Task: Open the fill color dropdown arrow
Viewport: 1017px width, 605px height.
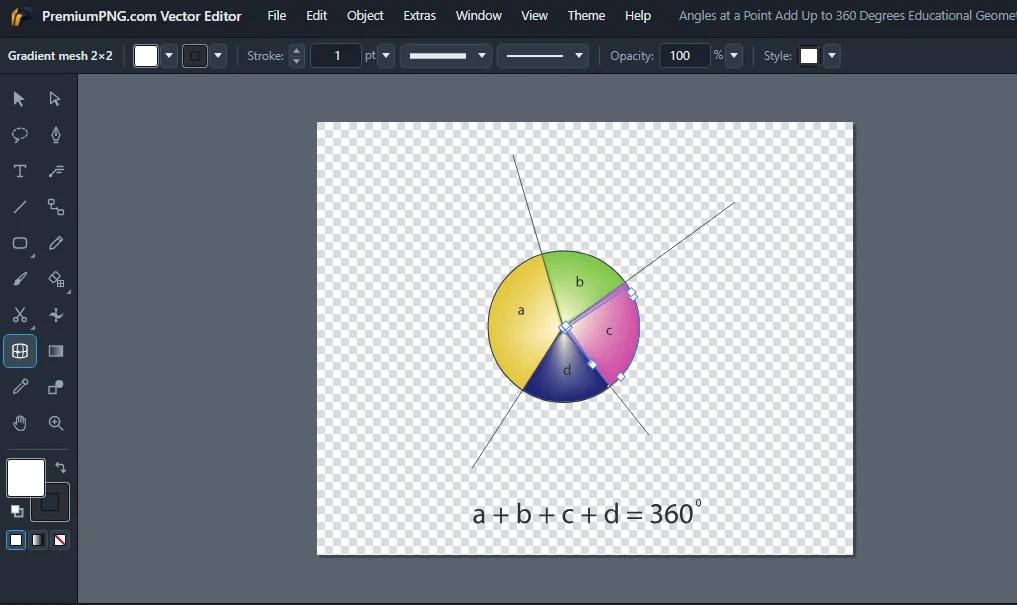Action: coord(169,56)
